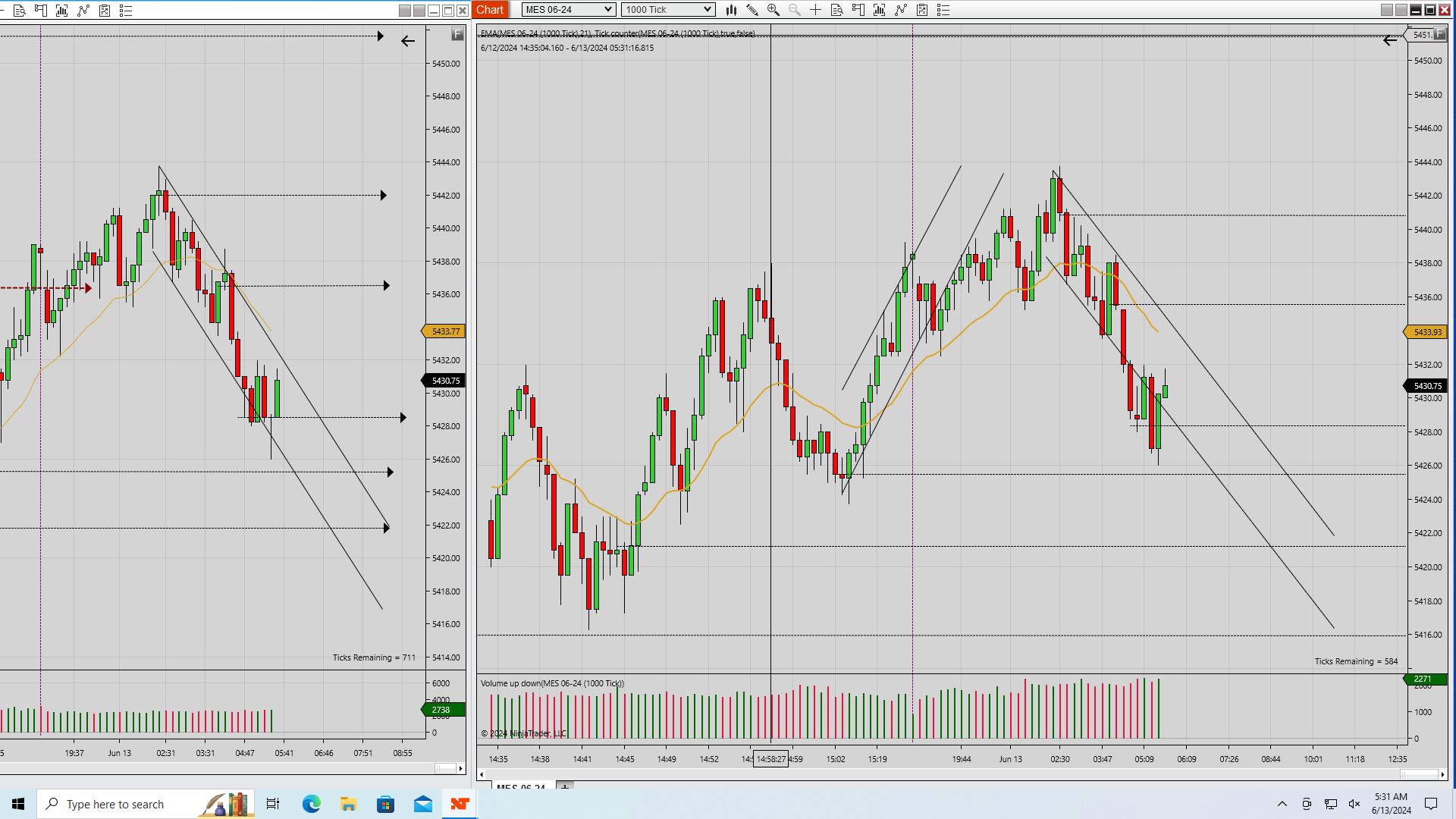Open Strategies icon in right chart toolbar
The image size is (1456, 819).
(901, 10)
